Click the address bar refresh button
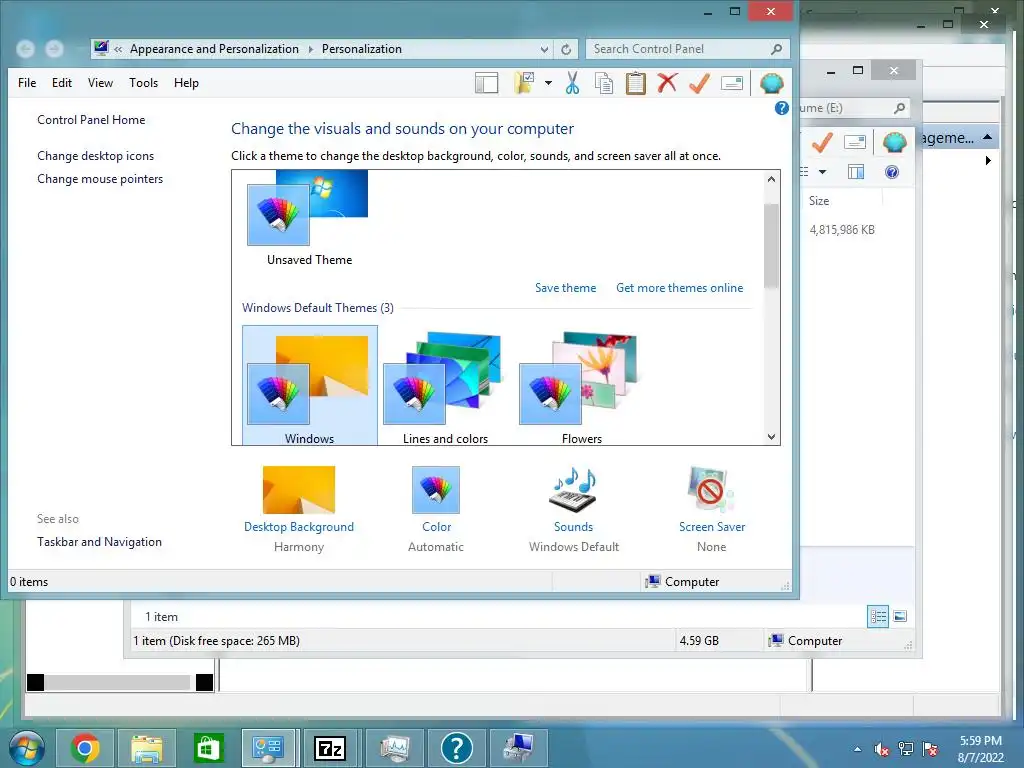The image size is (1024, 768). (x=566, y=49)
